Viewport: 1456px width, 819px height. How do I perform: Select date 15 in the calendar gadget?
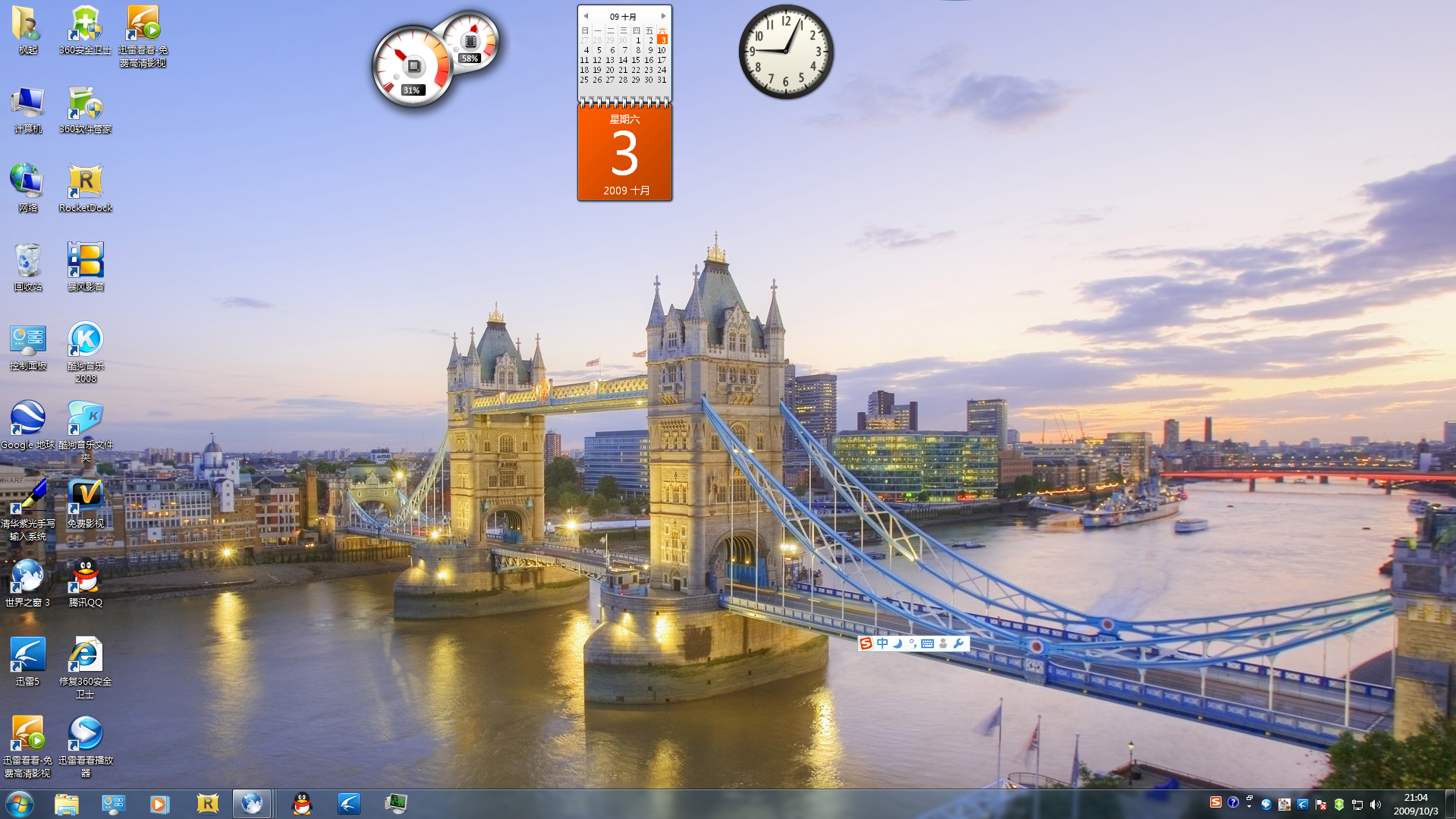coord(636,60)
